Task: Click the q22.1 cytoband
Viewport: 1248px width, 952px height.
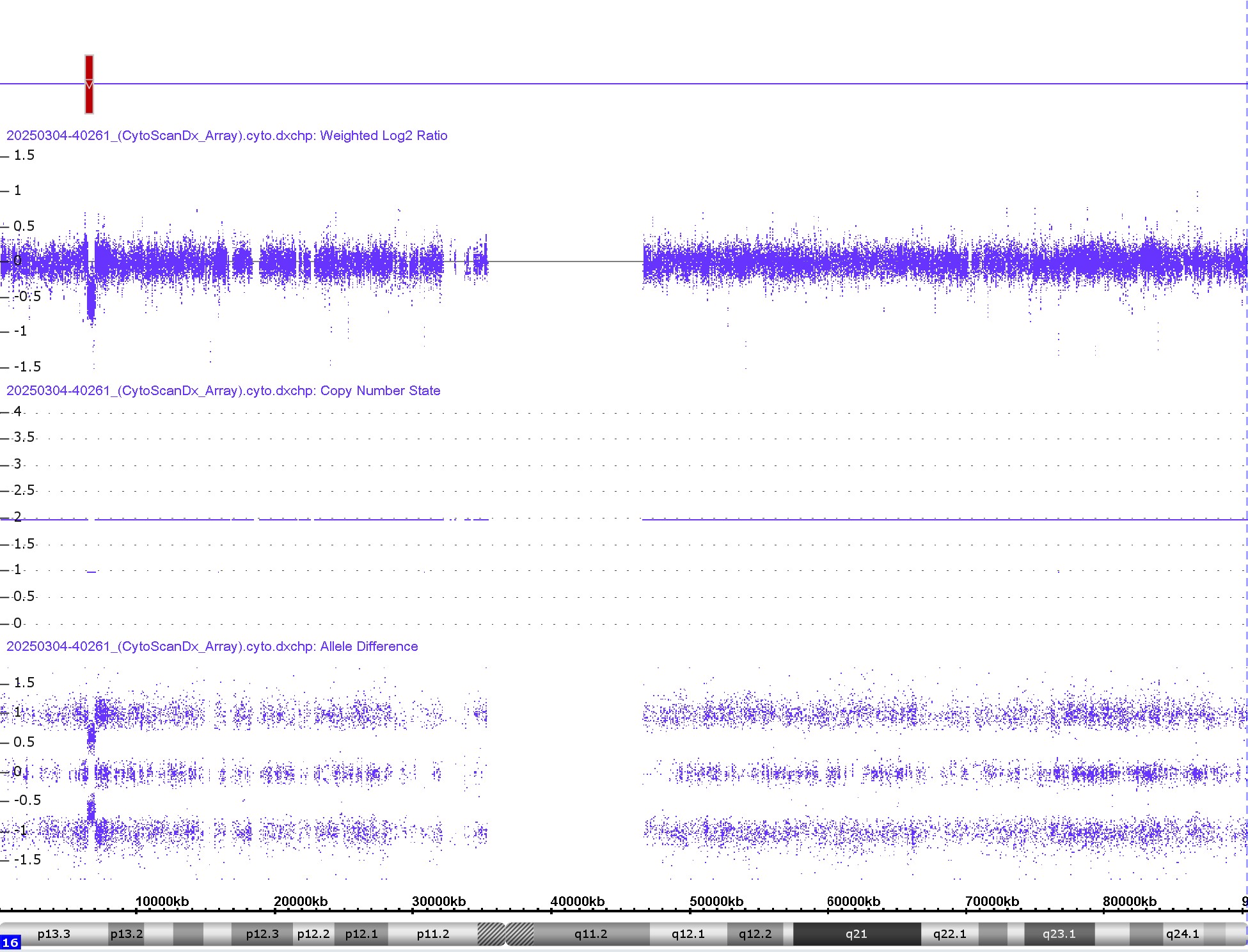Action: 949,934
